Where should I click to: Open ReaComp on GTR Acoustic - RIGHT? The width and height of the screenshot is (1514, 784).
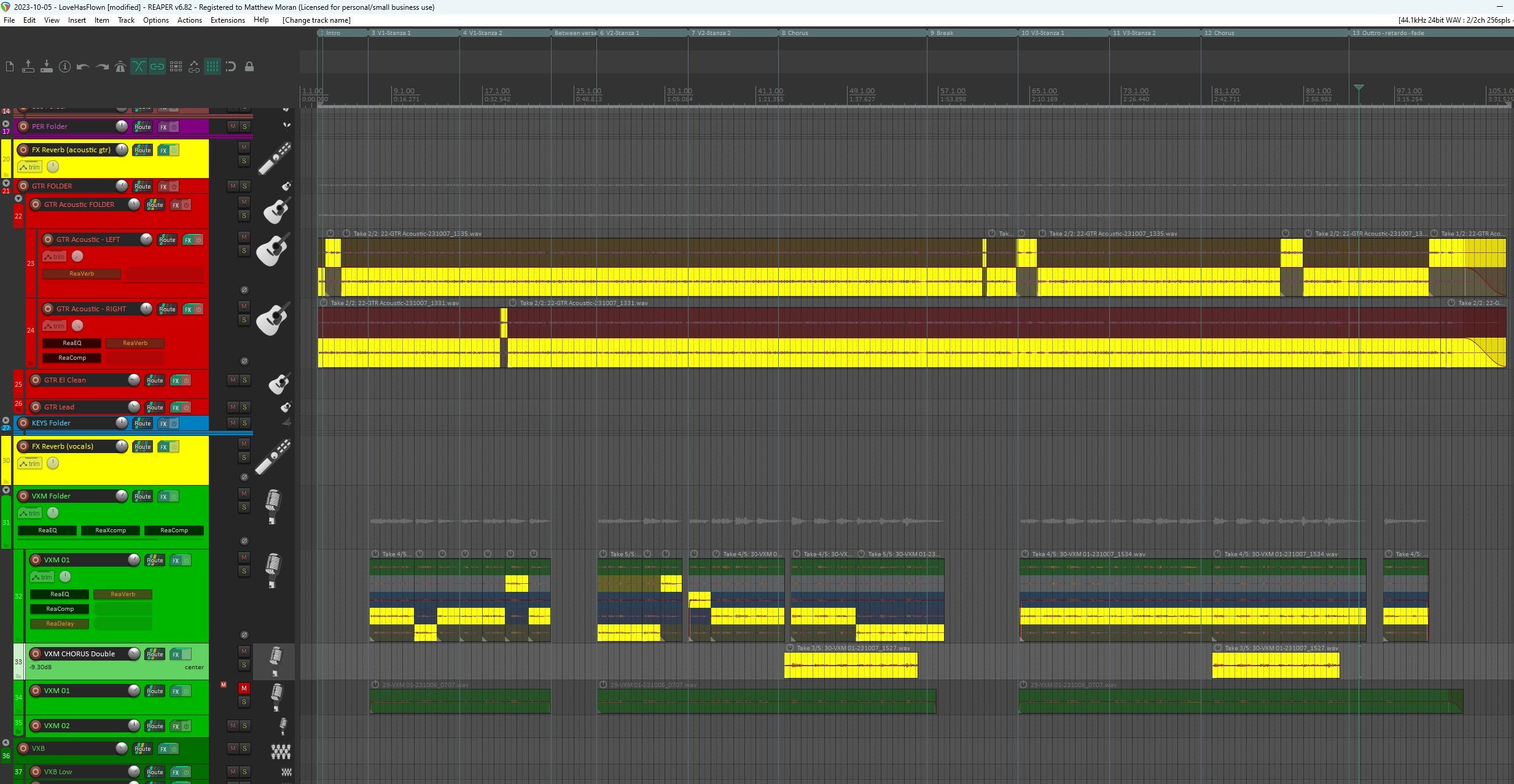point(72,357)
